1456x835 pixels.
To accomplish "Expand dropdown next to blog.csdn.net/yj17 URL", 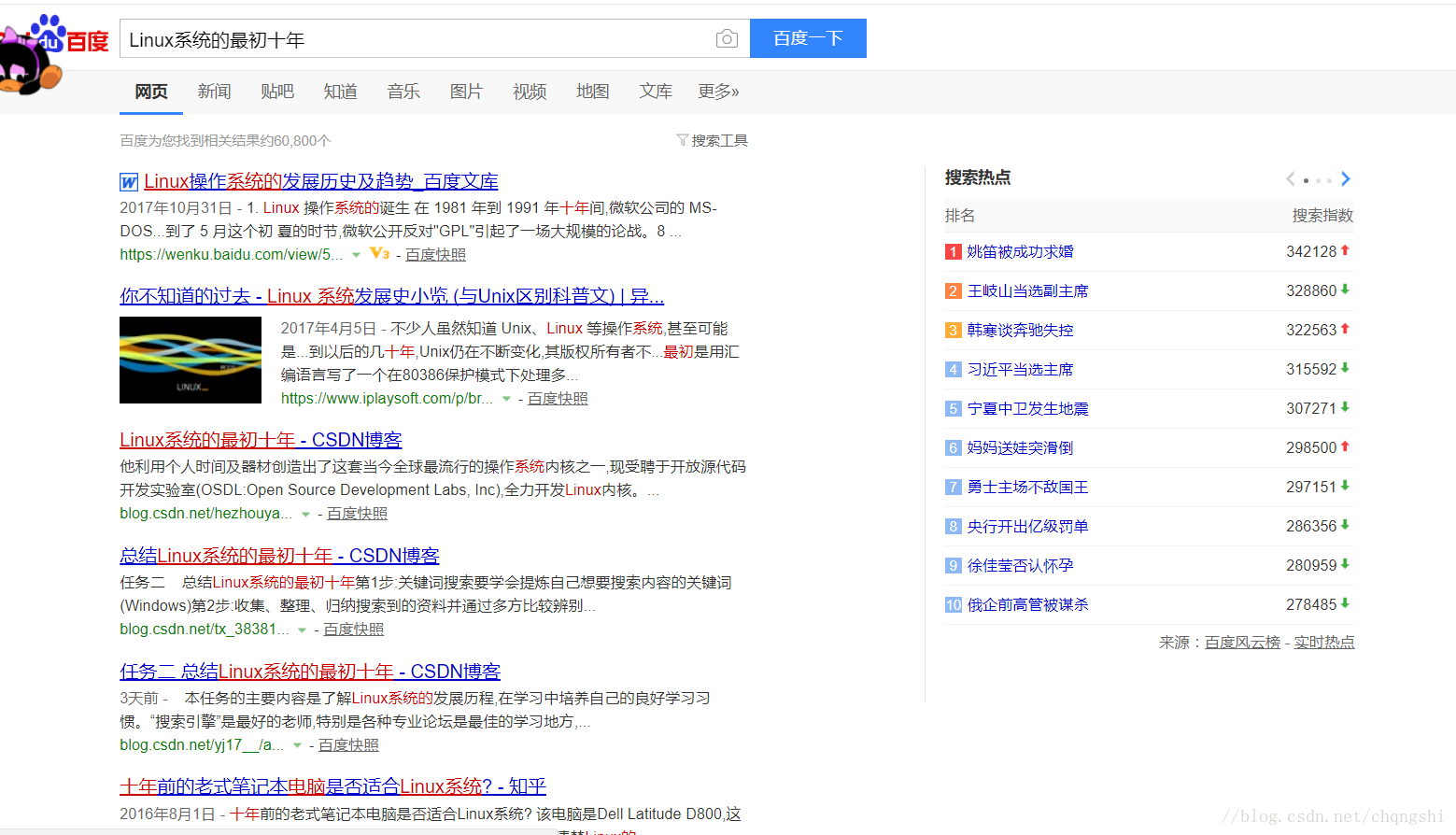I will pos(297,745).
